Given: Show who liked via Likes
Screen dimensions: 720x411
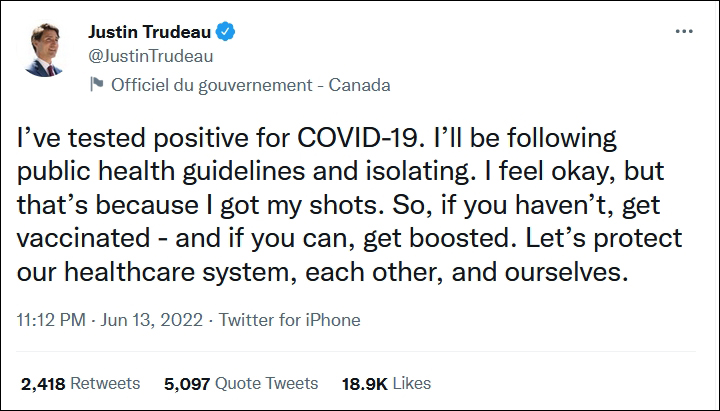Looking at the screenshot, I should click(413, 383).
